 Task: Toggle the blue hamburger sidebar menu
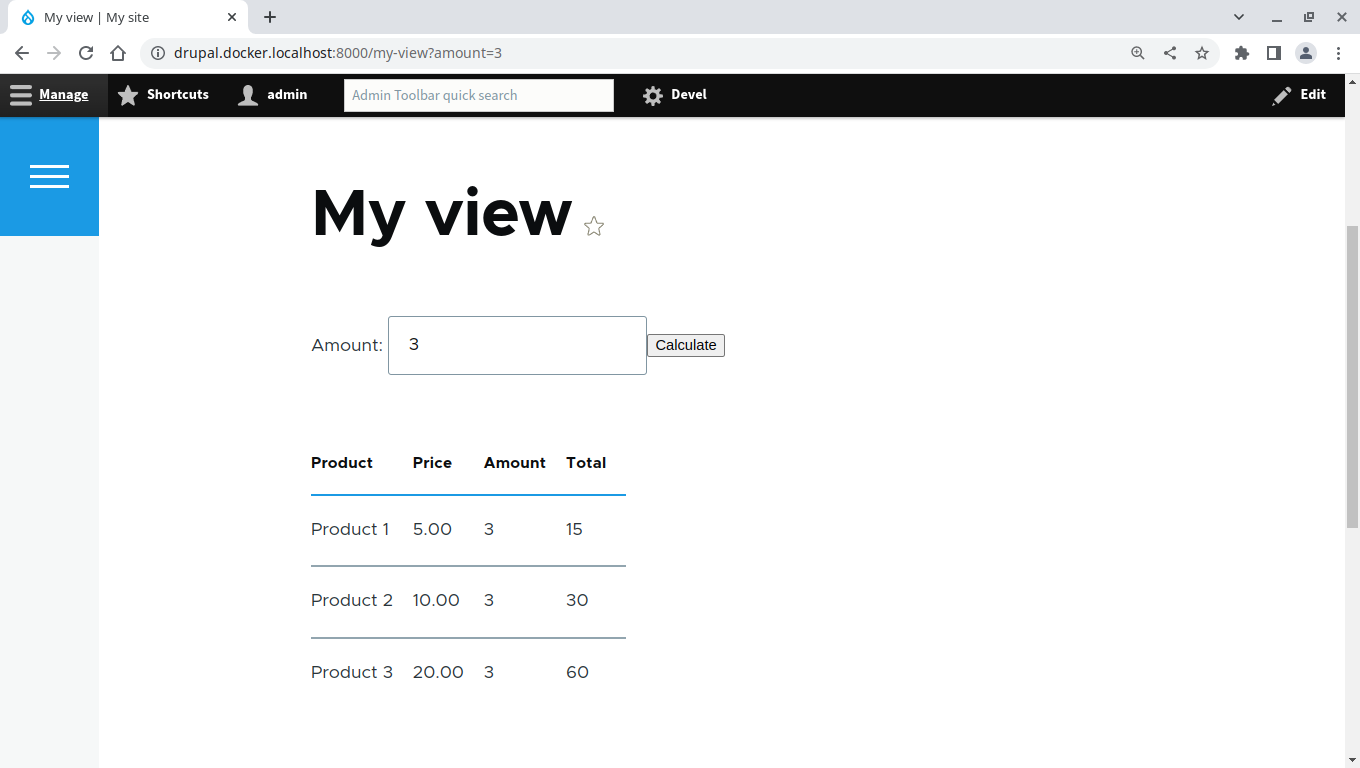49,177
